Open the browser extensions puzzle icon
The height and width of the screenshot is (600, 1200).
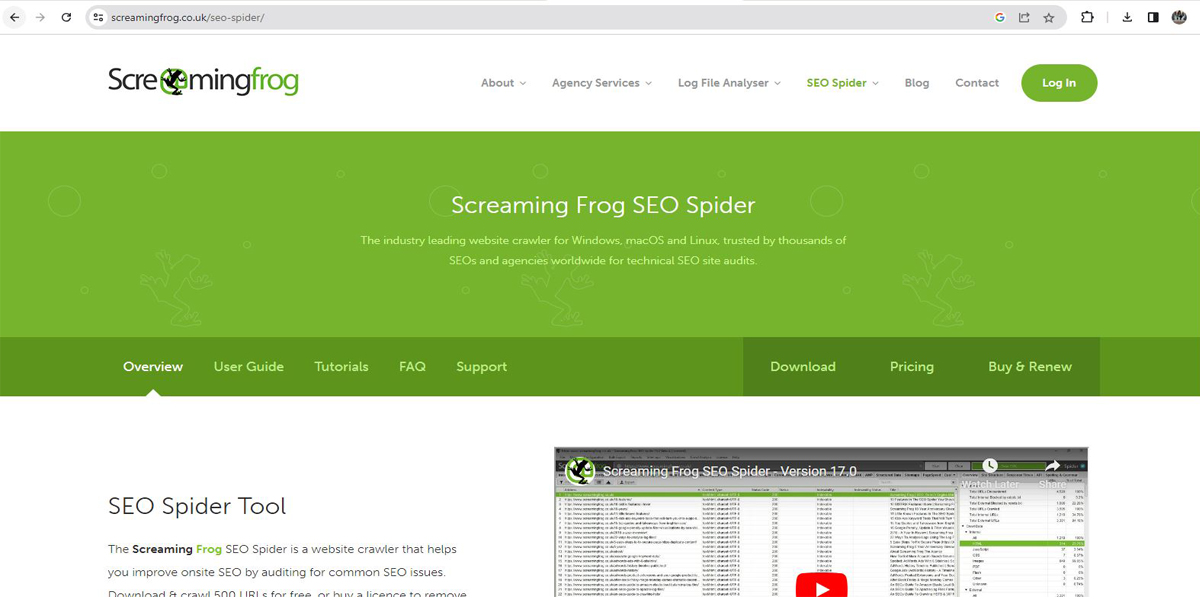[1087, 17]
